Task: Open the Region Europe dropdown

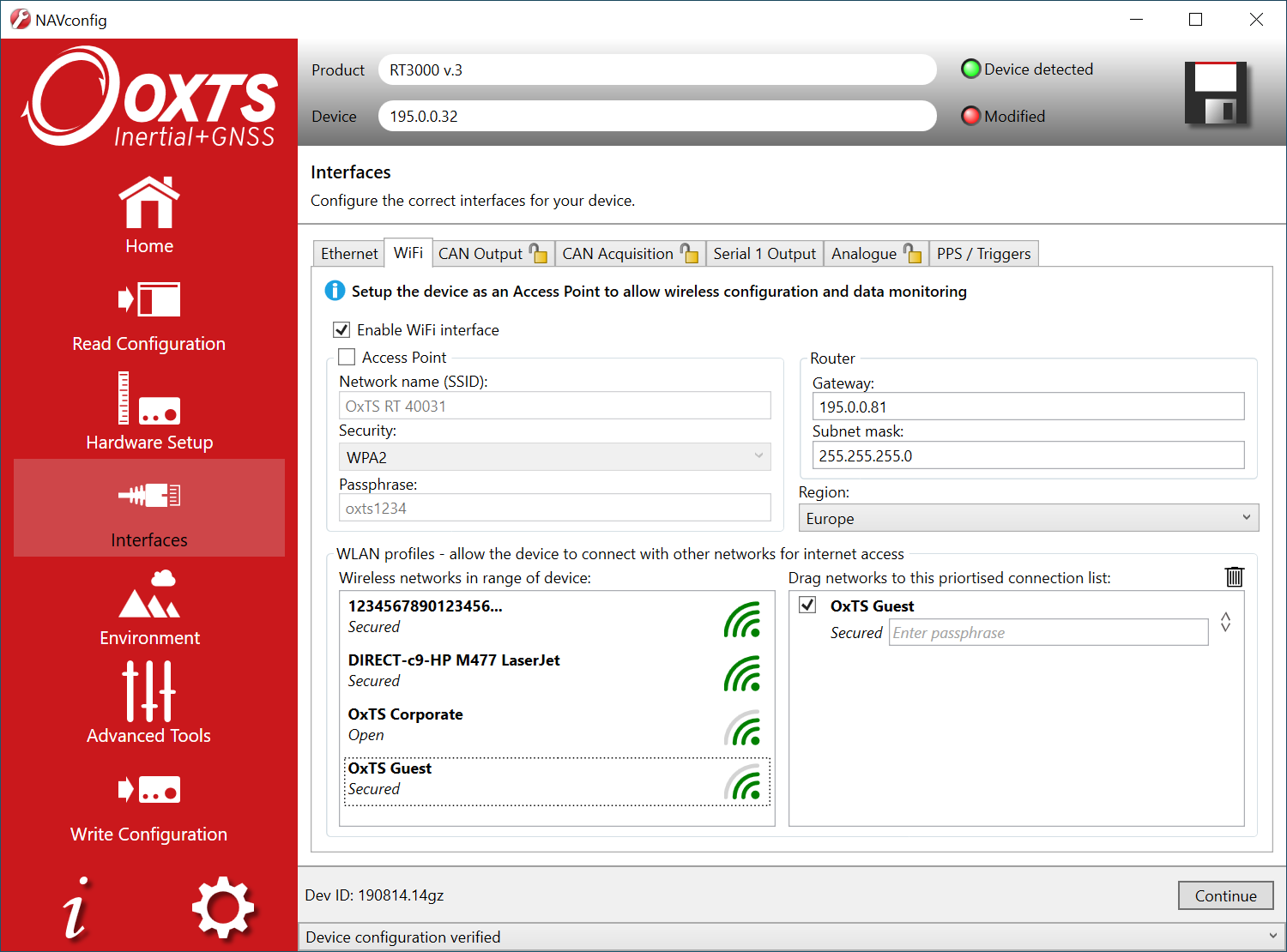Action: (1029, 518)
